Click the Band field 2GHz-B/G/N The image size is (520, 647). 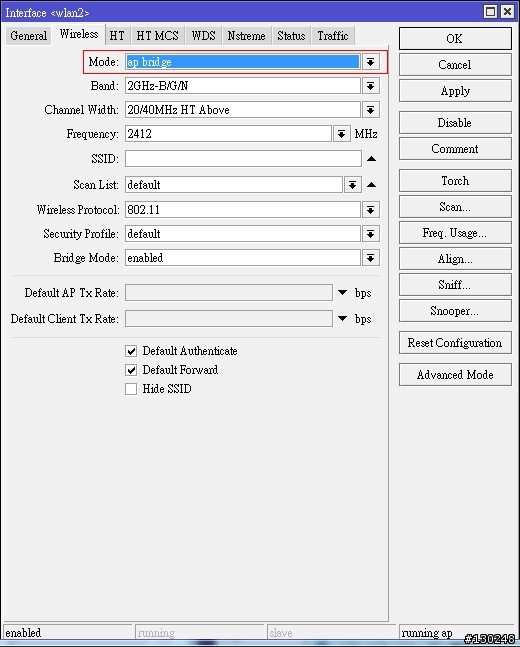[243, 86]
